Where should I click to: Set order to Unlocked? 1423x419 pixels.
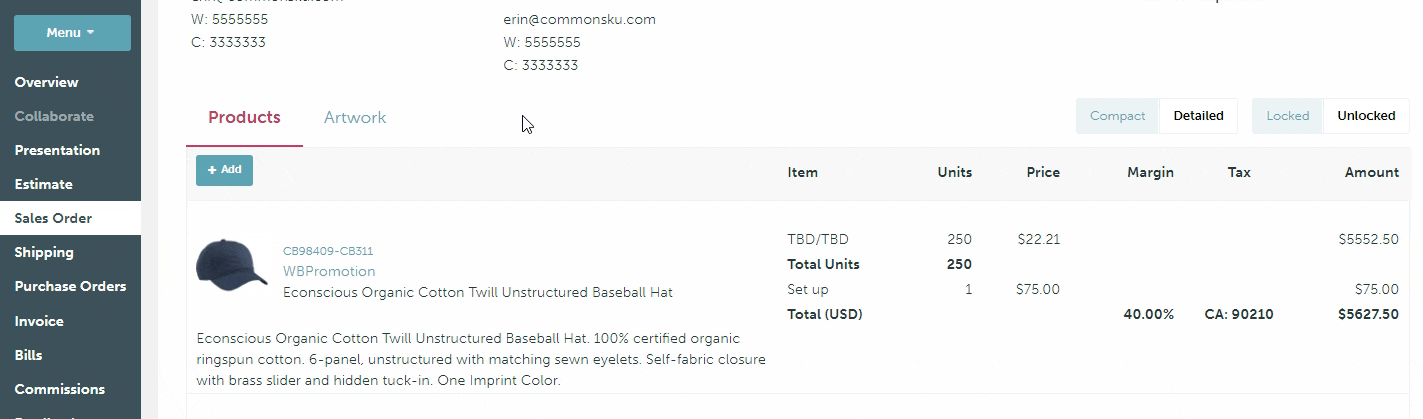pyautogui.click(x=1365, y=116)
